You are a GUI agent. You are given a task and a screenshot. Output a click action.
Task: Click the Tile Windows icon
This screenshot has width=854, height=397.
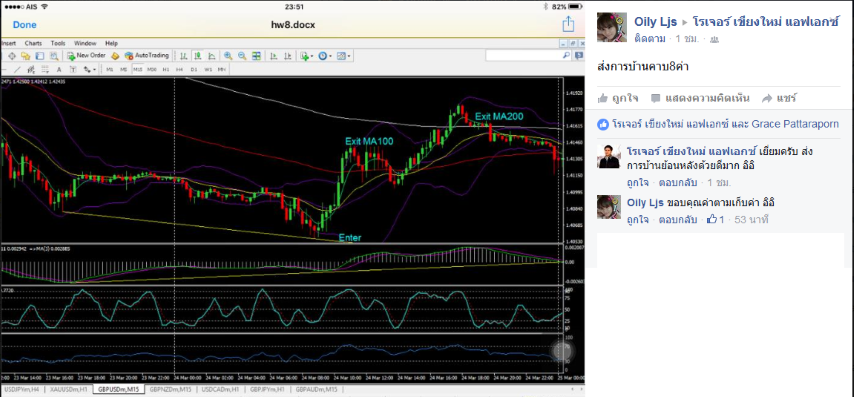(x=256, y=56)
